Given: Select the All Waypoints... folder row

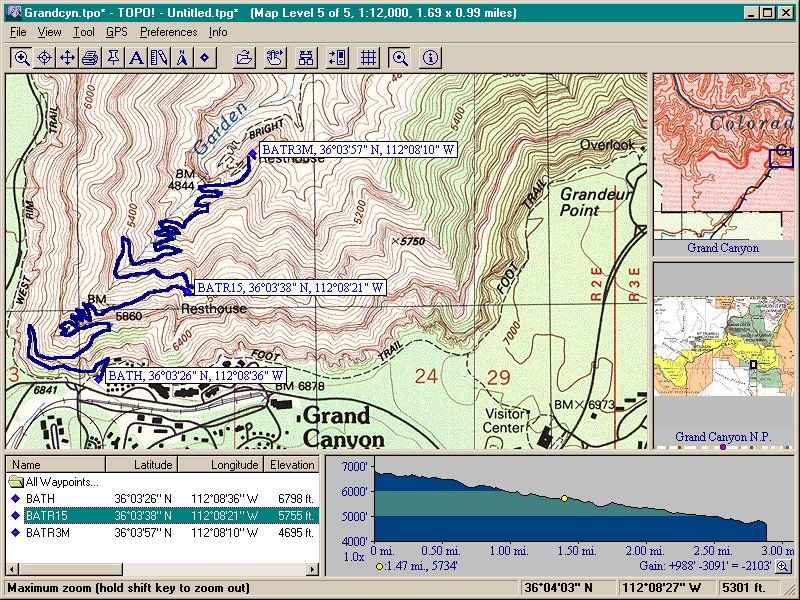Looking at the screenshot, I should (x=162, y=482).
